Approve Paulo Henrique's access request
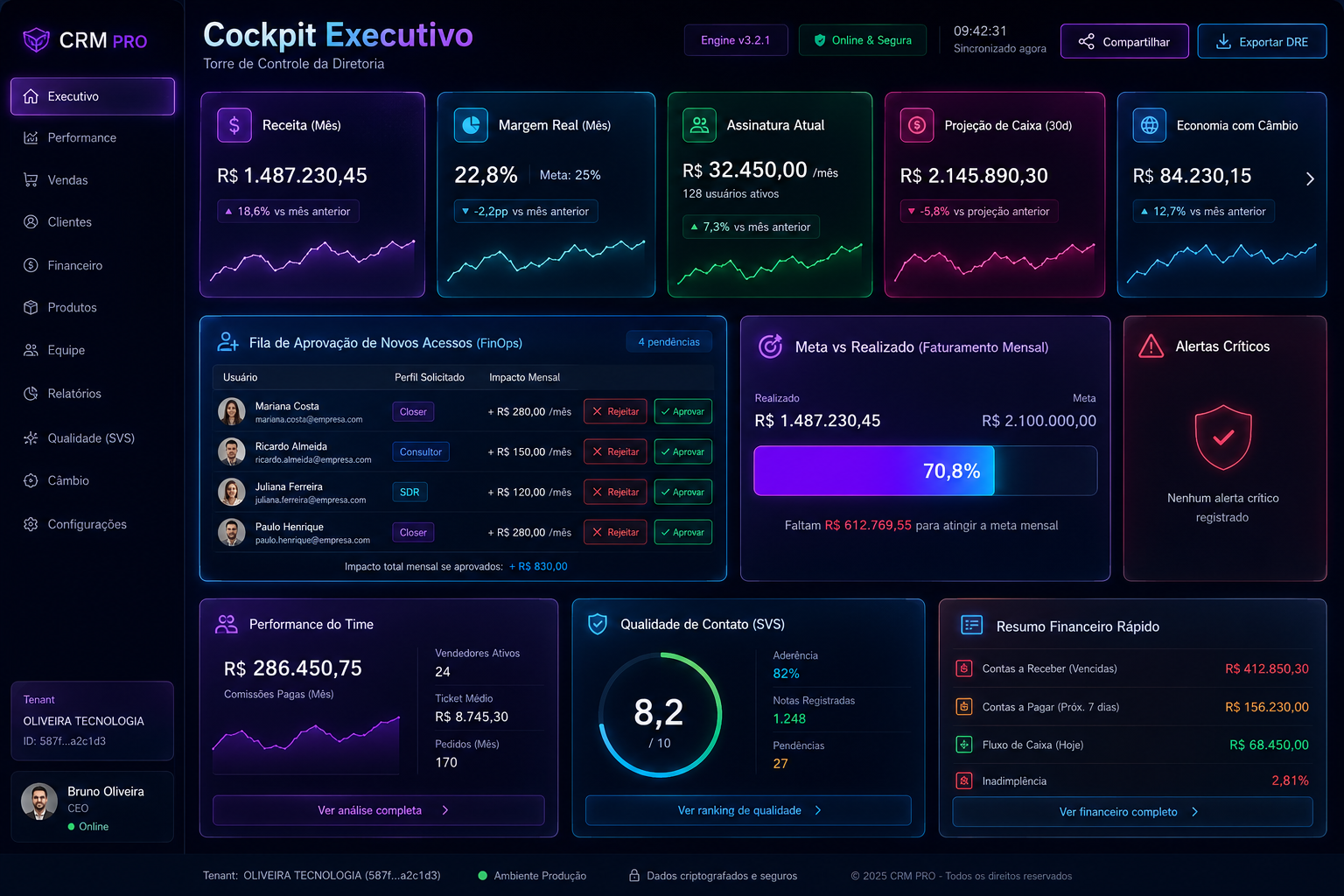Viewport: 1344px width, 896px height. click(x=682, y=532)
